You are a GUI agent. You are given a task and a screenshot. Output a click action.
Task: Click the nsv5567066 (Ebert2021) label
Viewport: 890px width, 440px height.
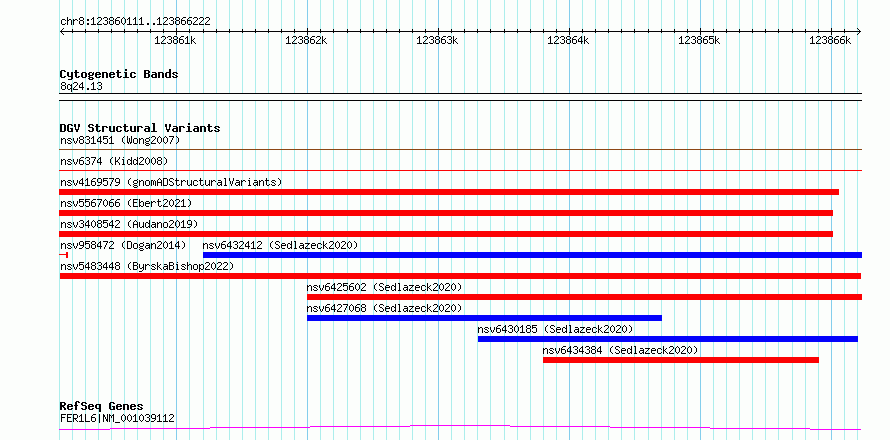coord(126,203)
